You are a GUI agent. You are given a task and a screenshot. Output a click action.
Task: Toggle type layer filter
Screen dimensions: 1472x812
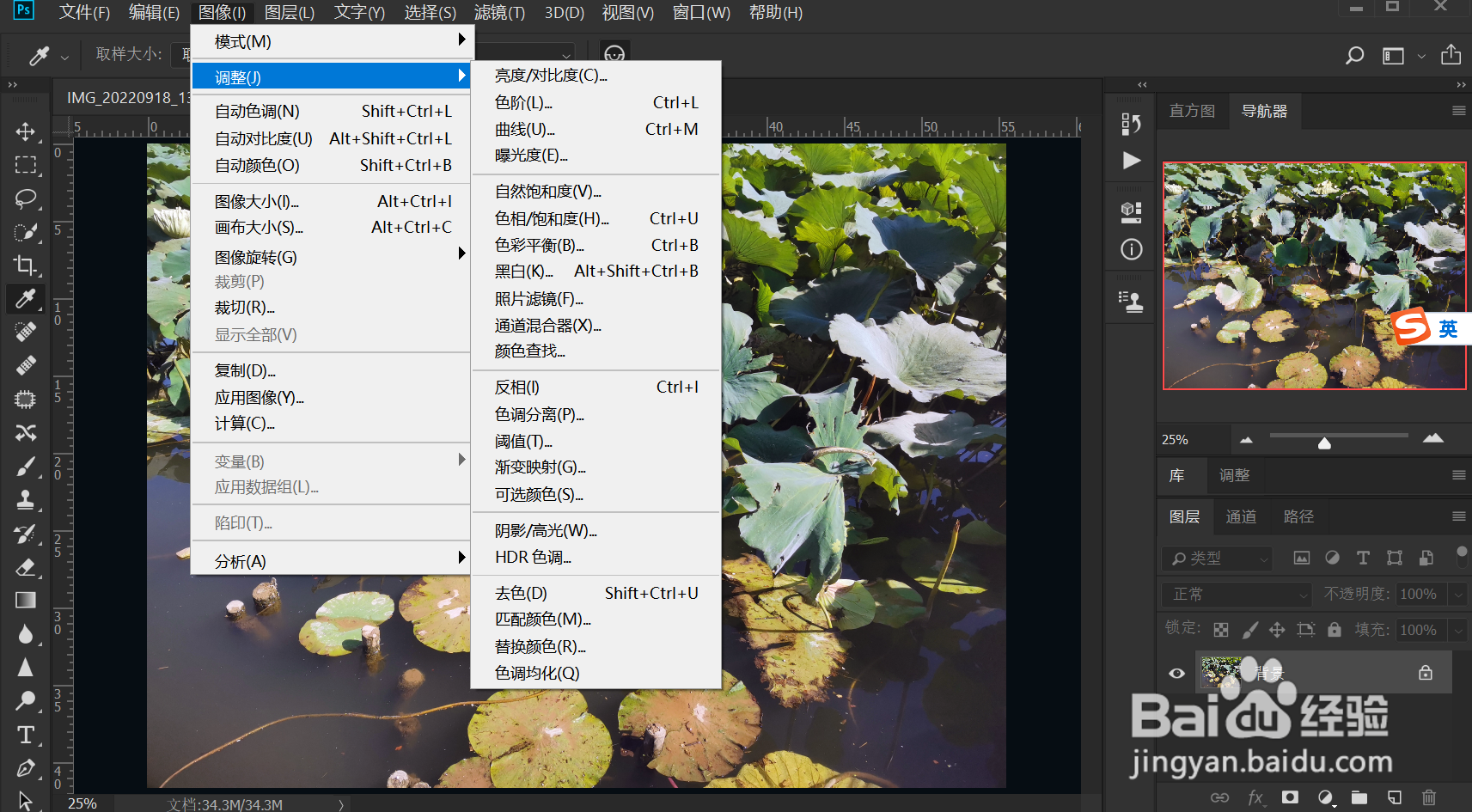pos(1363,558)
